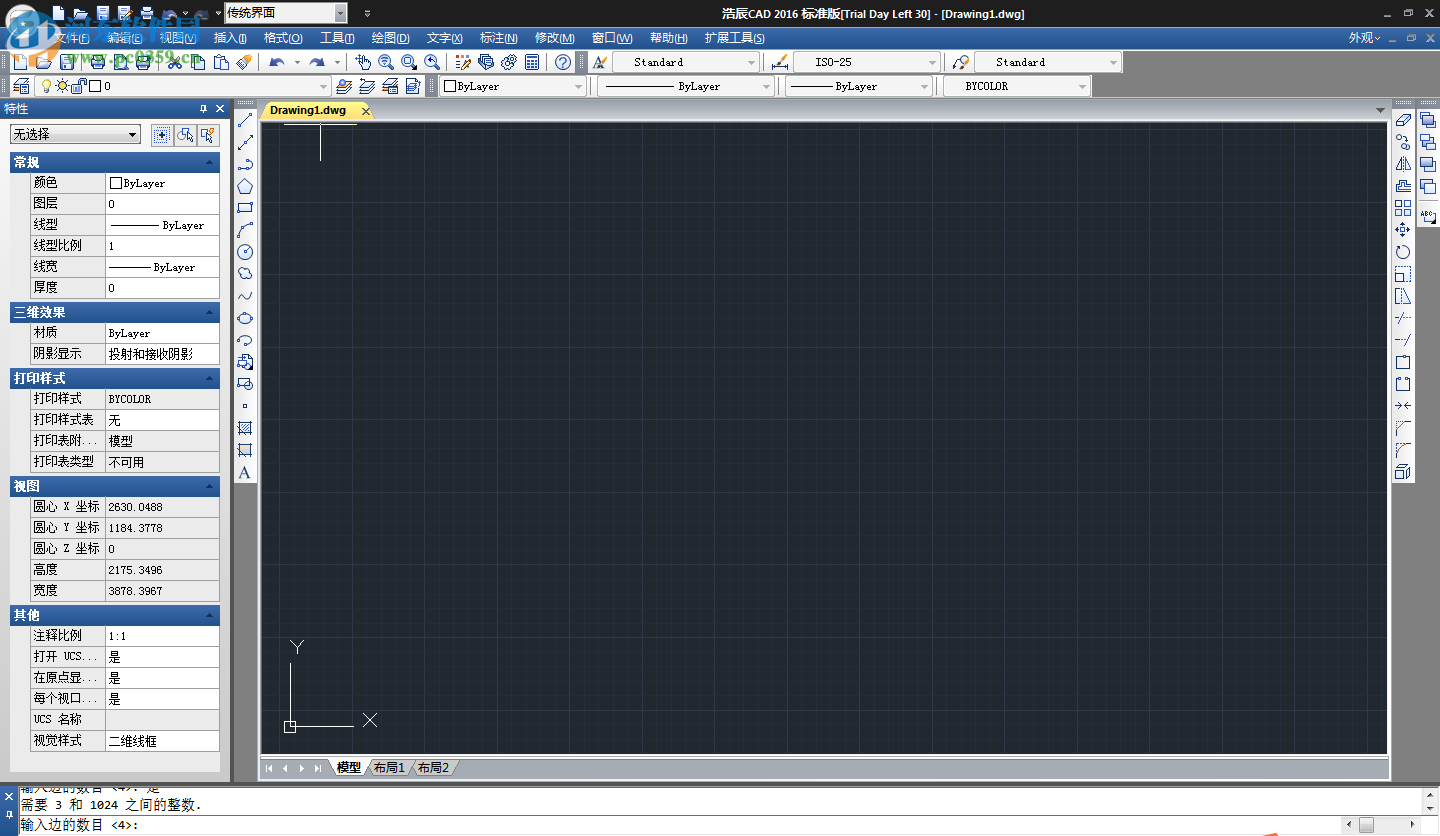The width and height of the screenshot is (1440, 836).
Task: Click the Cut scissors icon
Action: coord(175,62)
